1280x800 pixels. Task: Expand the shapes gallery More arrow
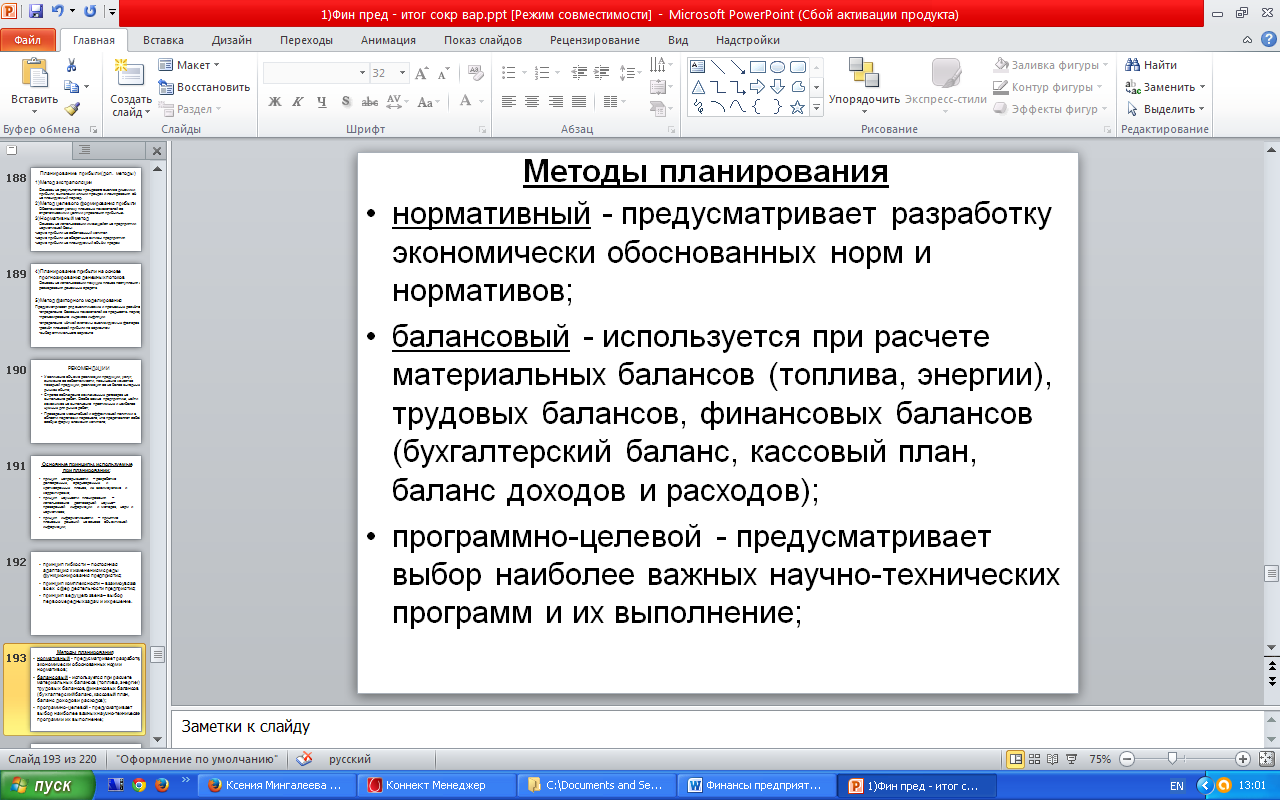(x=816, y=107)
